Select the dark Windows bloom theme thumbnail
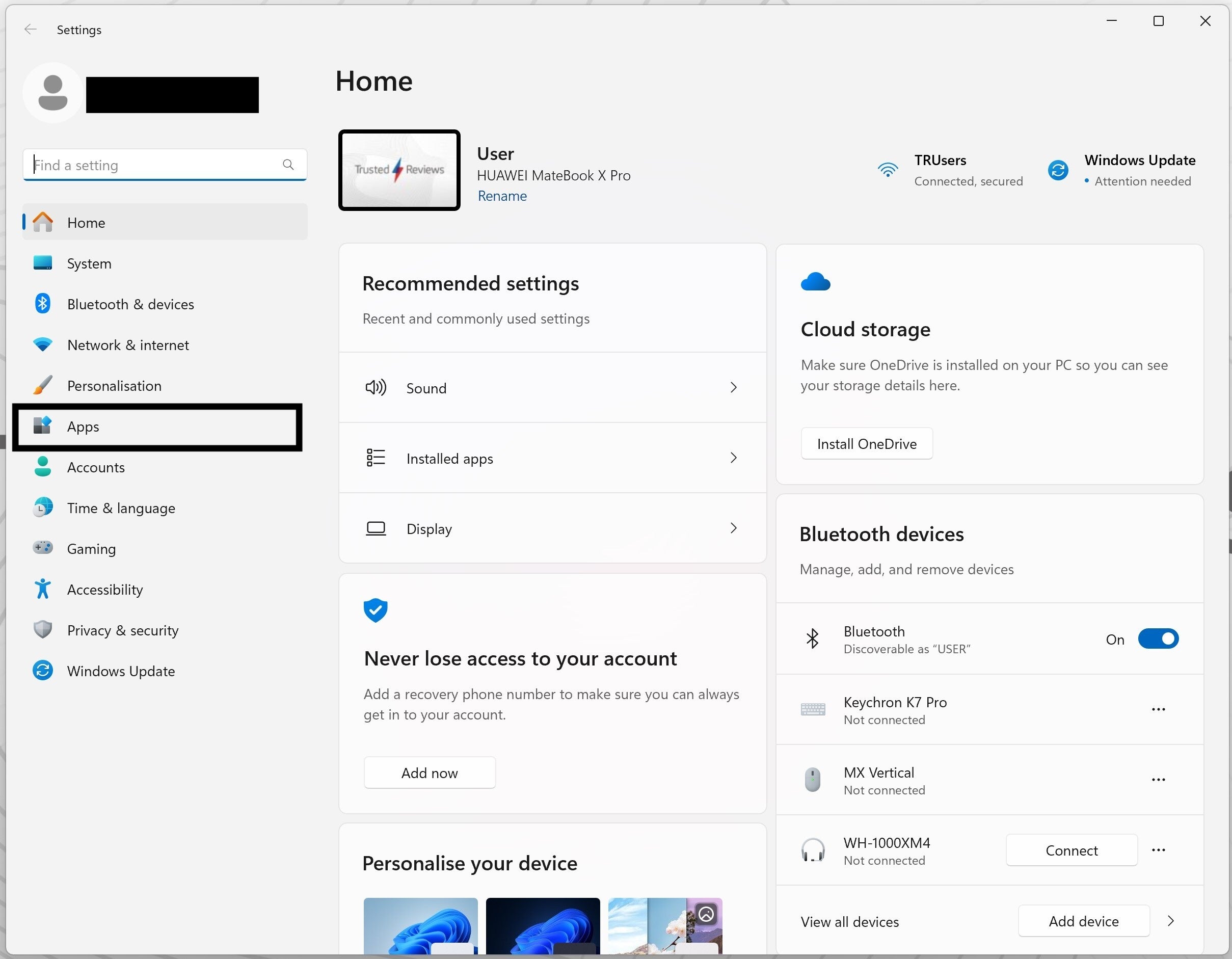This screenshot has height=959, width=1232. point(543,926)
